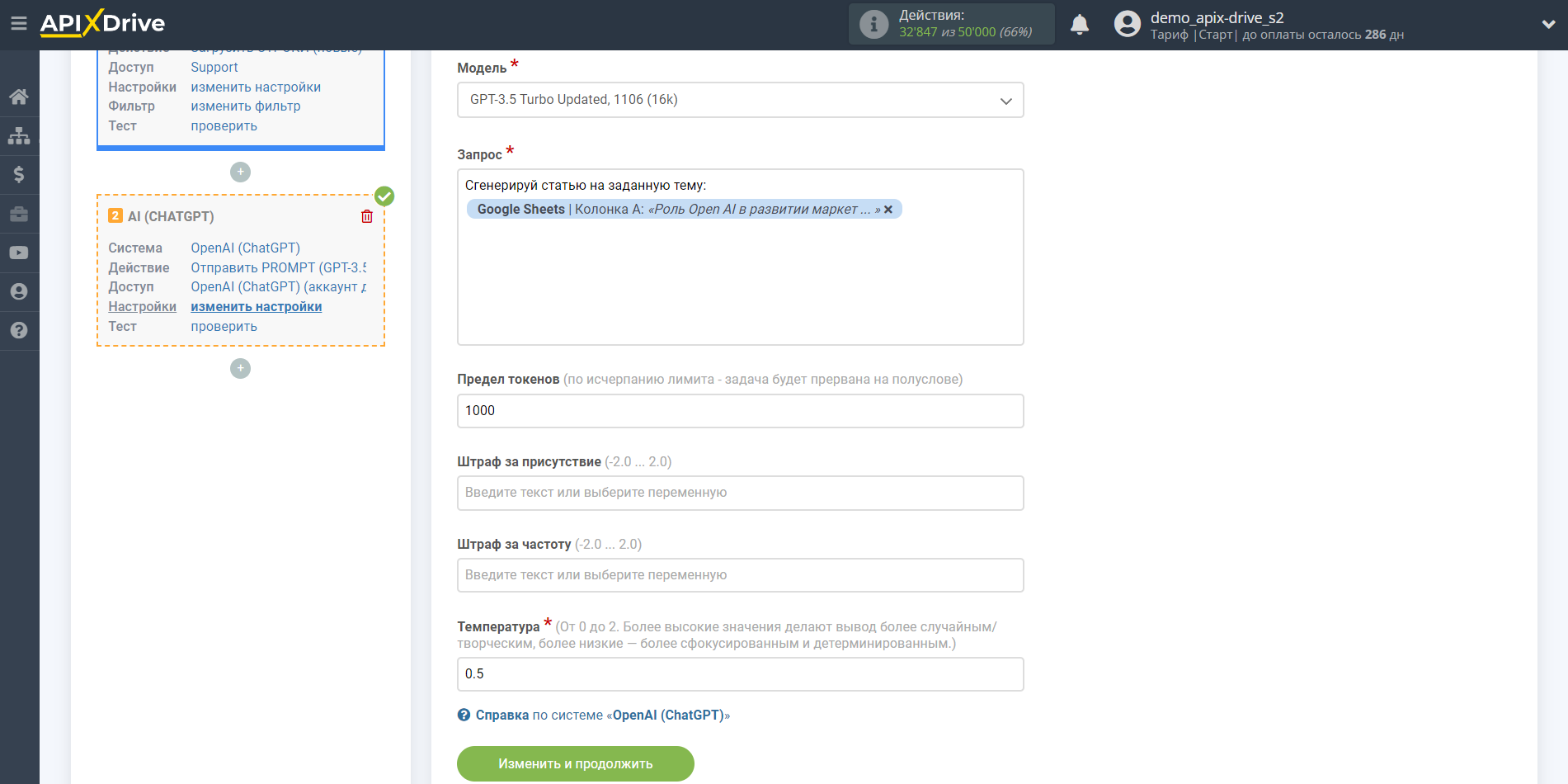
Task: Open the briefcase icon in sidebar
Action: (x=19, y=214)
